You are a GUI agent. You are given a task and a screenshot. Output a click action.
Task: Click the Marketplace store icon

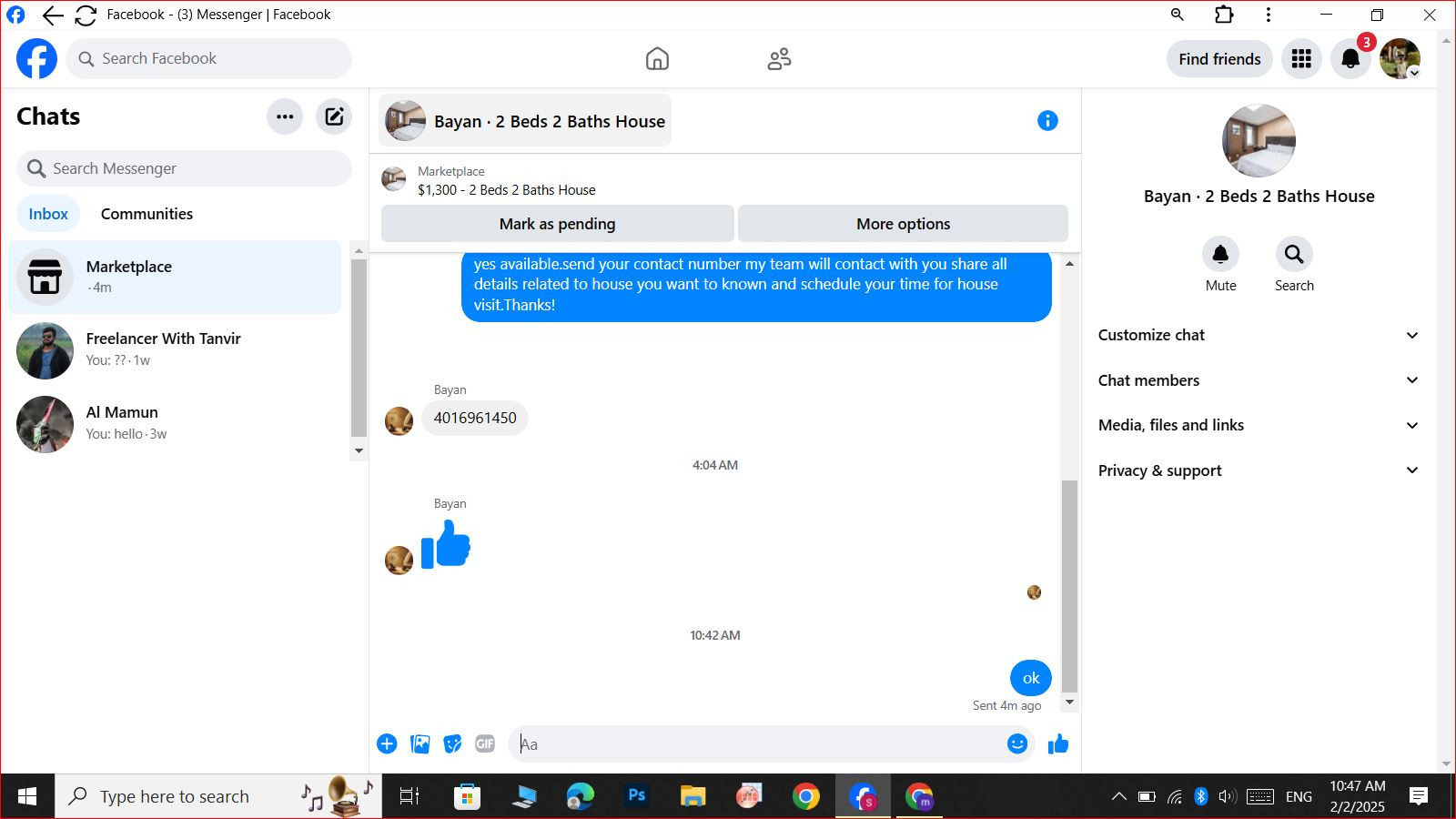pyautogui.click(x=45, y=277)
